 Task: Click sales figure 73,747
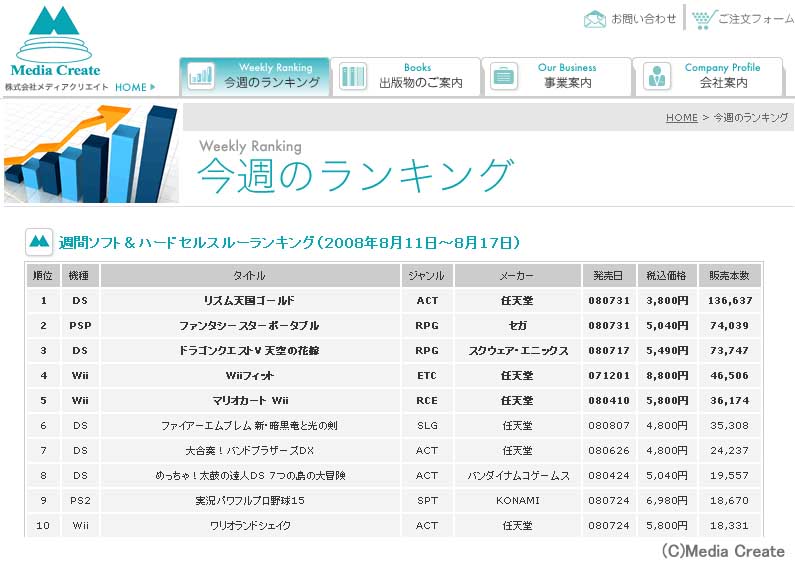tap(730, 350)
